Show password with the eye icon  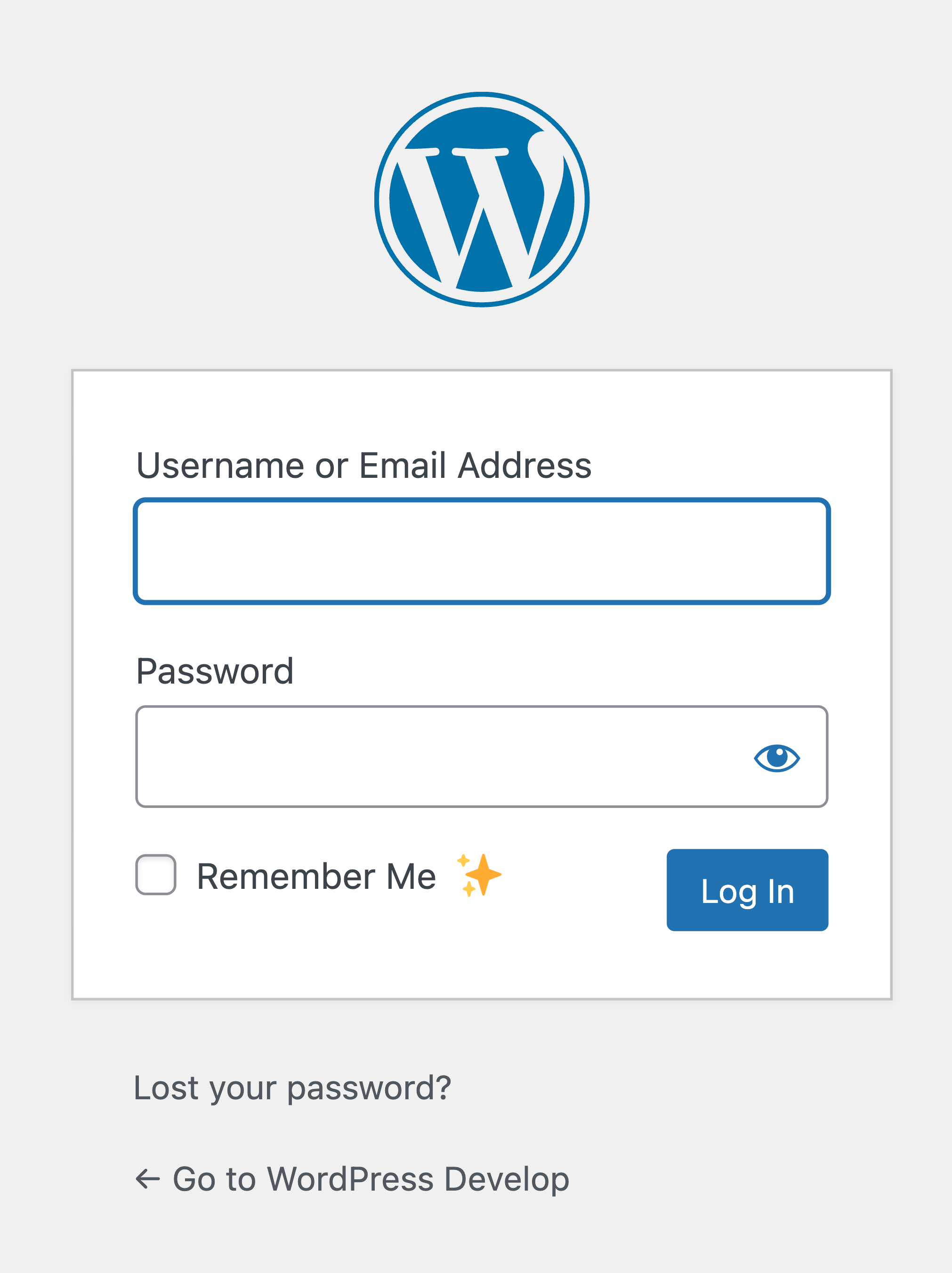[x=776, y=757]
